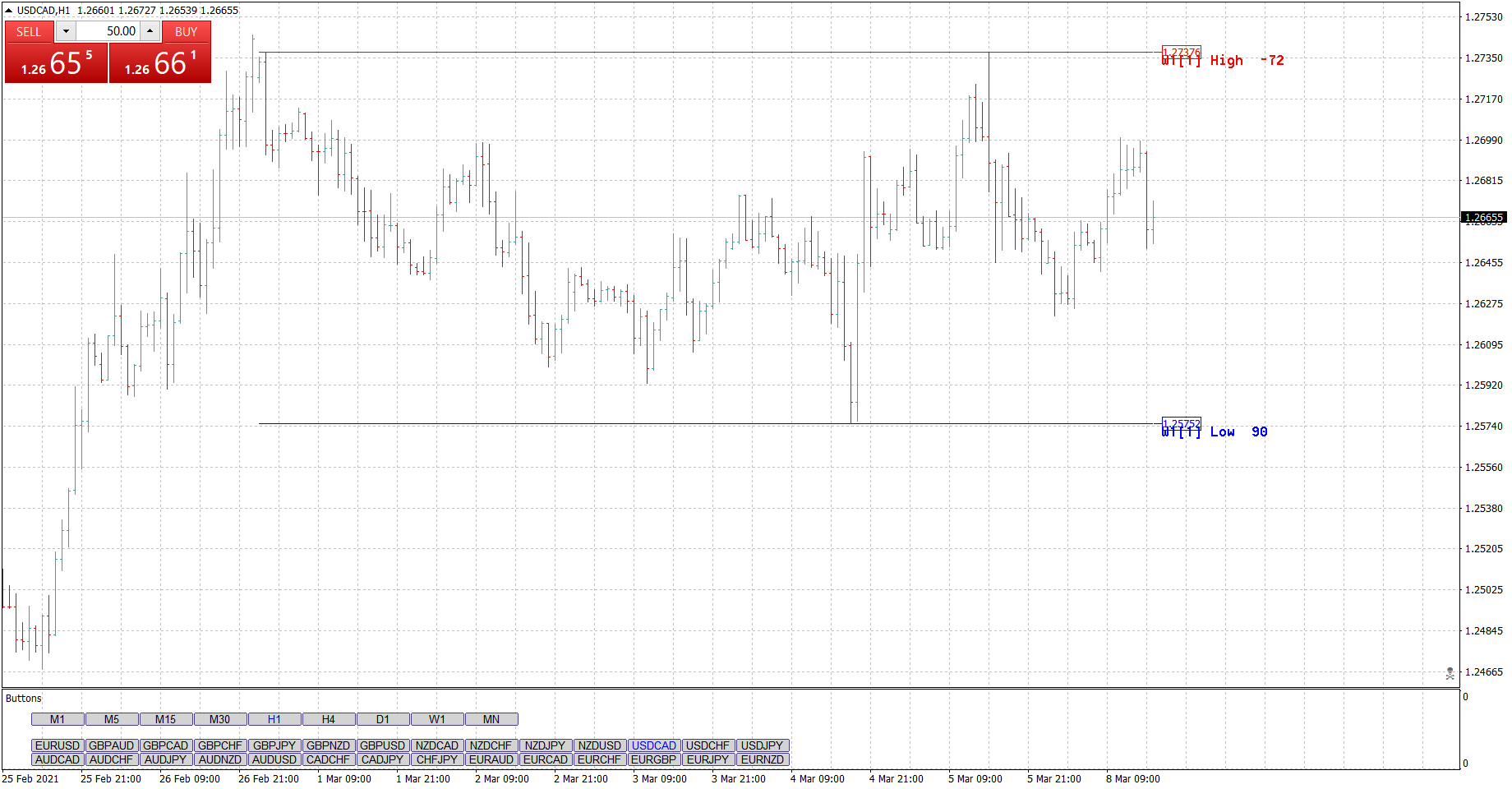Load the GBPJPY symbol
Screen dimensions: 1512x789
click(274, 745)
